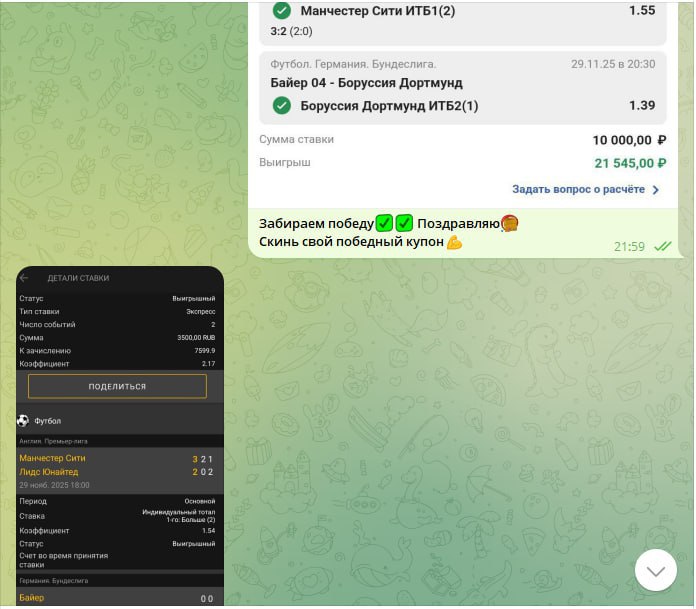
Task: Click green check beside Манчестер Сити ИТБ1(2)
Action: click(x=282, y=11)
